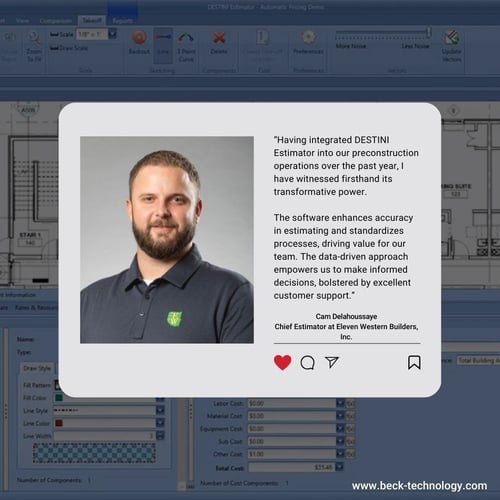Open the Material Cost dropdown arrow
Viewport: 500px width, 500px height.
(x=340, y=416)
